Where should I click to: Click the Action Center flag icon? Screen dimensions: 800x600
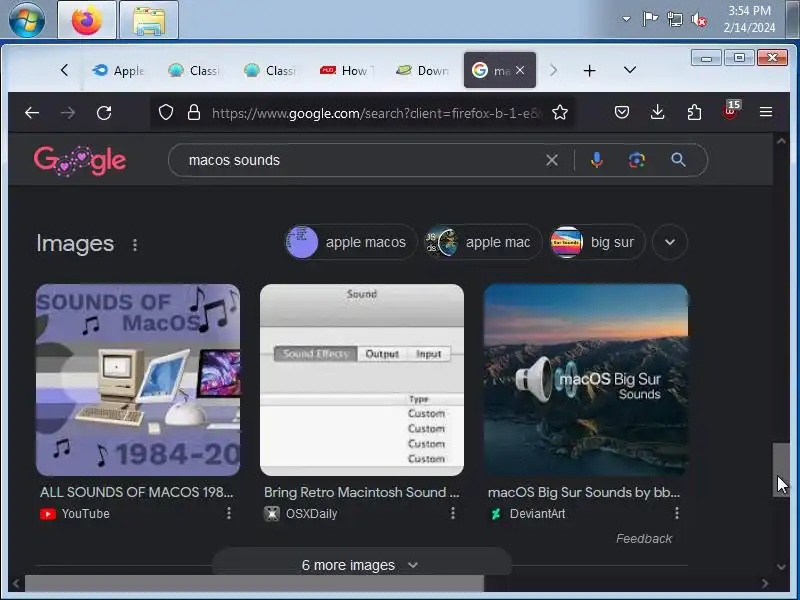(650, 19)
